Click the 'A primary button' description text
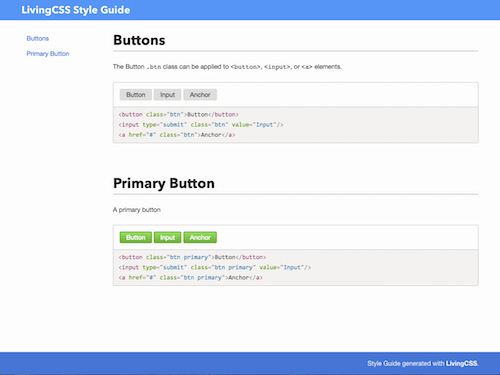 click(137, 210)
